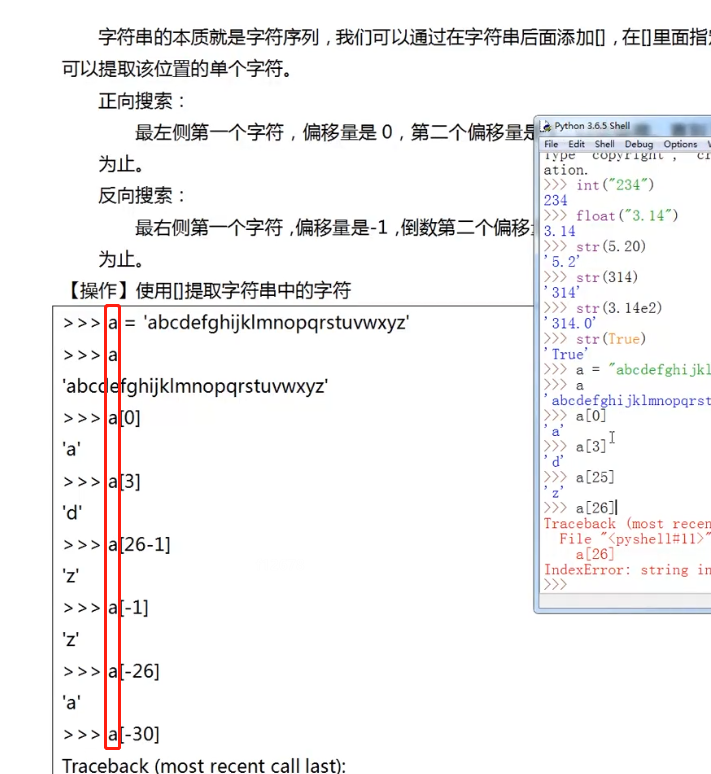Click the float("3.14") line in the shell
This screenshot has width=711, height=774.
pyautogui.click(x=611, y=216)
